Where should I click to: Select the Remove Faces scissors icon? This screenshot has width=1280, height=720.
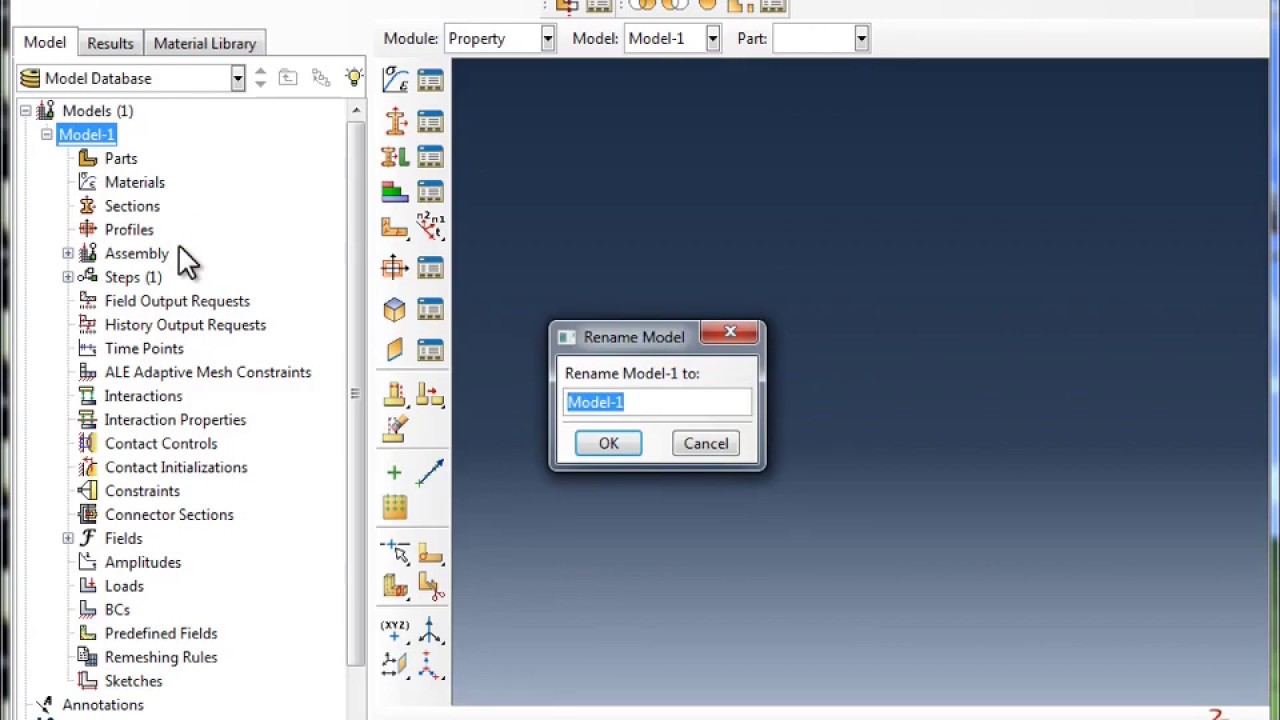430,587
